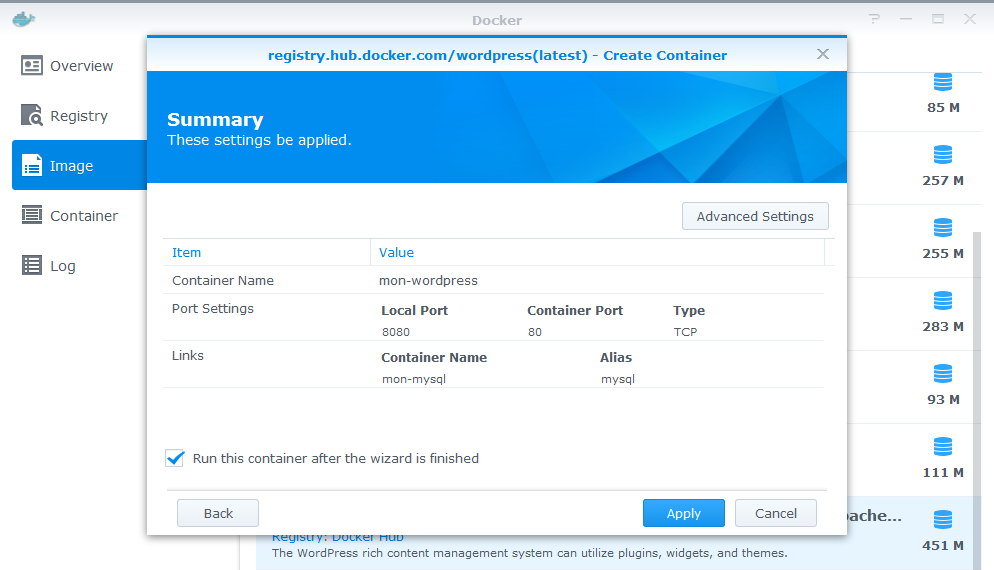Close the Create Container dialog

click(x=823, y=54)
